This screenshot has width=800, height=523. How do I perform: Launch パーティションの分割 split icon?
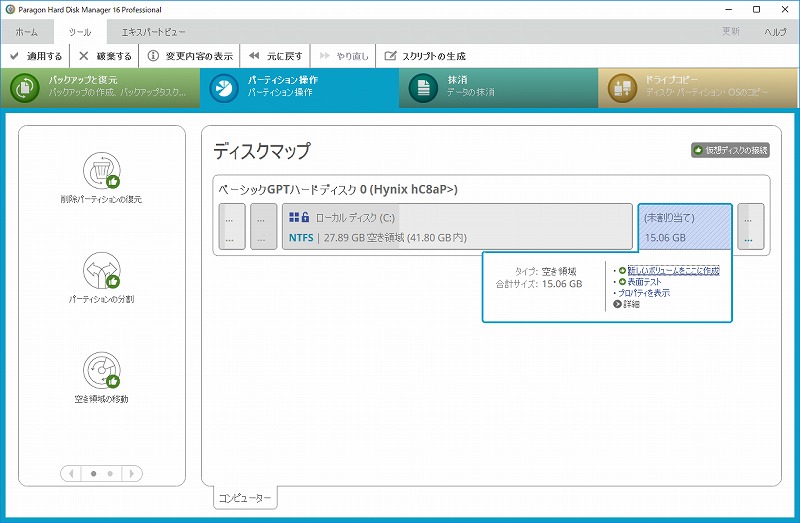pyautogui.click(x=102, y=271)
